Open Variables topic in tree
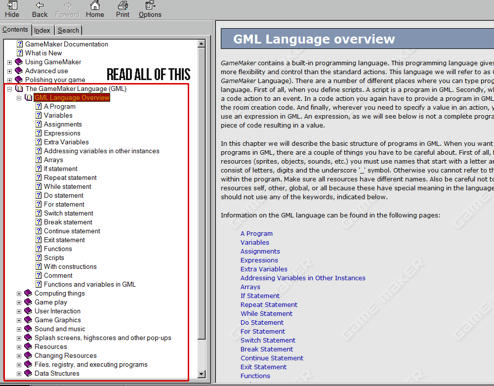 pos(58,115)
